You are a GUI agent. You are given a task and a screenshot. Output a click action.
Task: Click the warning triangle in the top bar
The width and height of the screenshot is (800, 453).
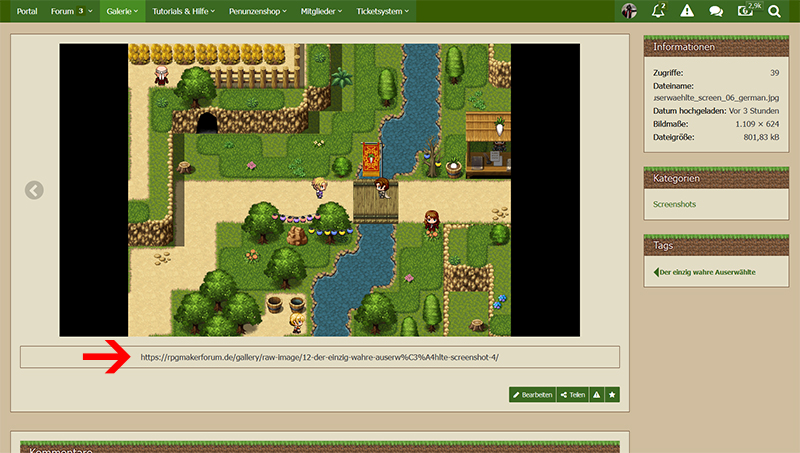coord(687,11)
